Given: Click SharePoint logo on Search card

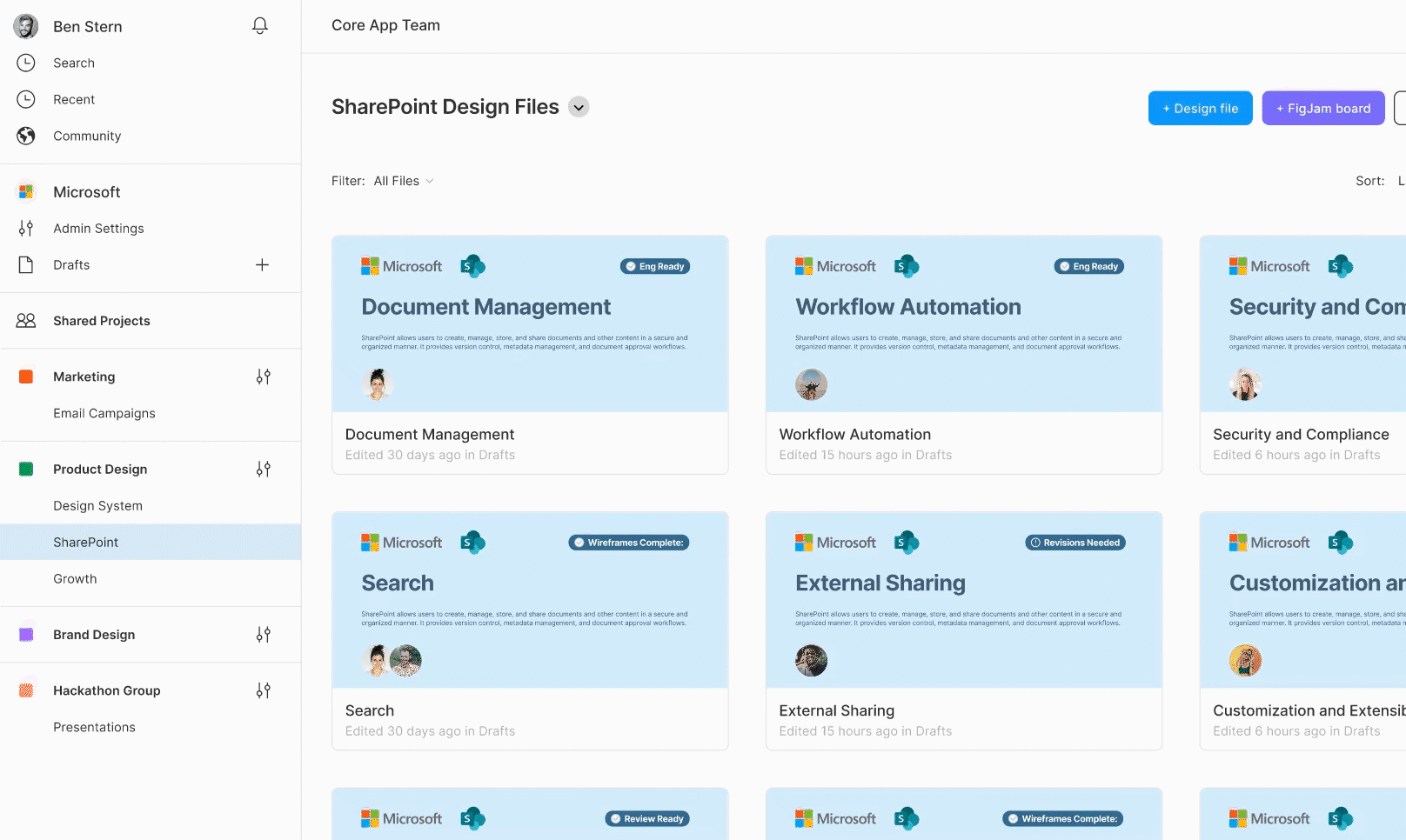Looking at the screenshot, I should pos(472,543).
